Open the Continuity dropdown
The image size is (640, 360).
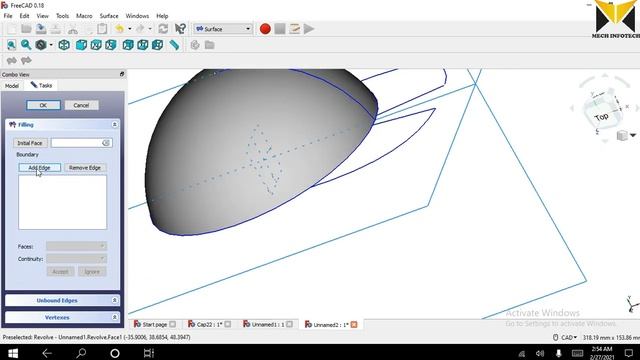[76, 259]
